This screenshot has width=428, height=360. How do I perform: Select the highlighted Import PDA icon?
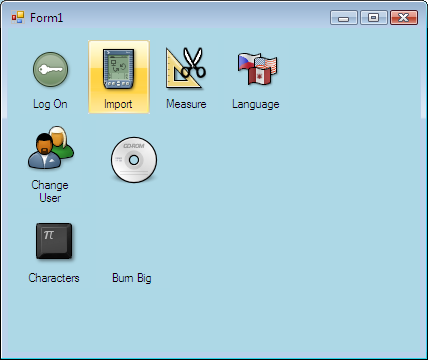coord(118,69)
